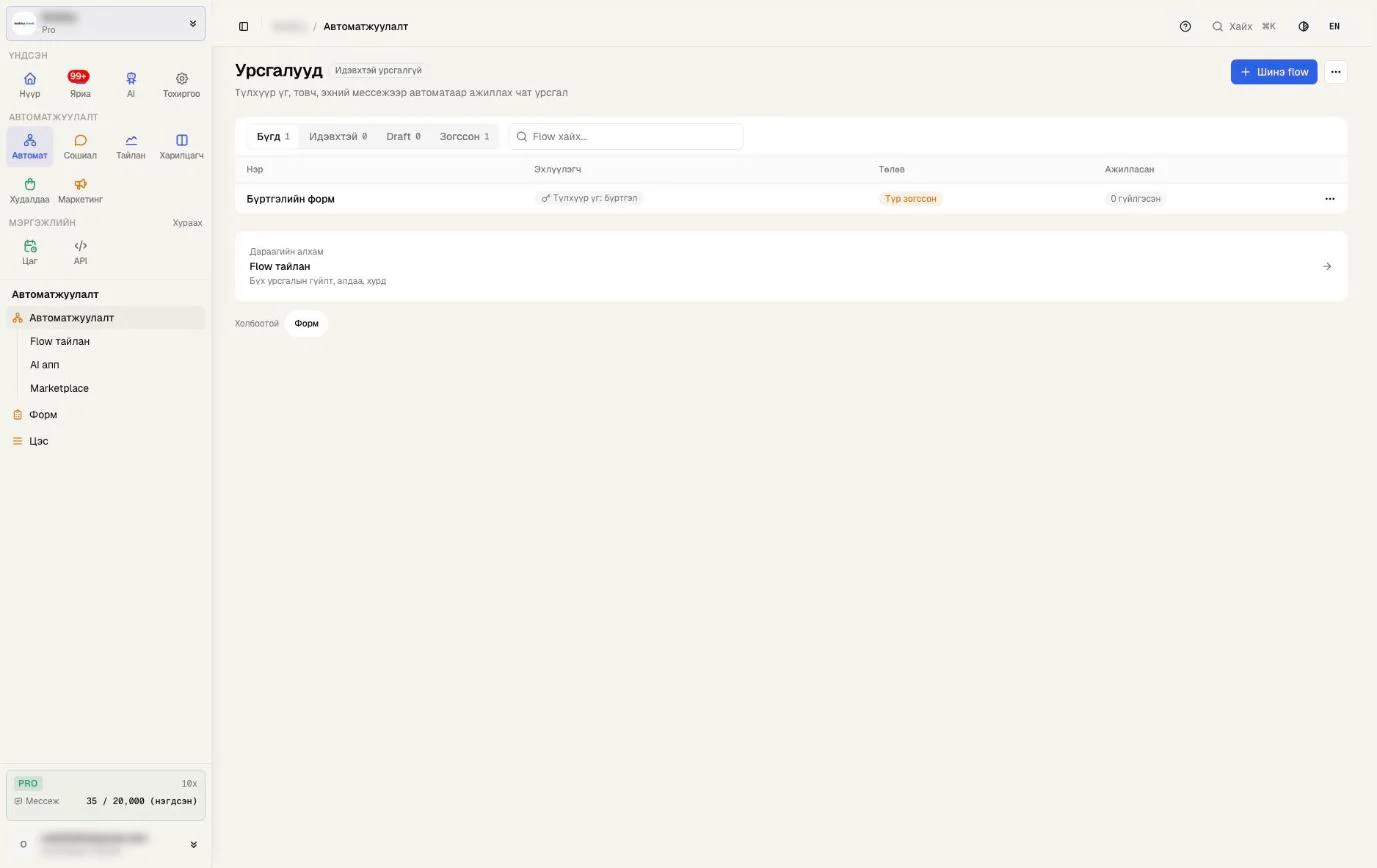Select the Зогссон tab
Image resolution: width=1377 pixels, height=868 pixels.
pos(464,136)
